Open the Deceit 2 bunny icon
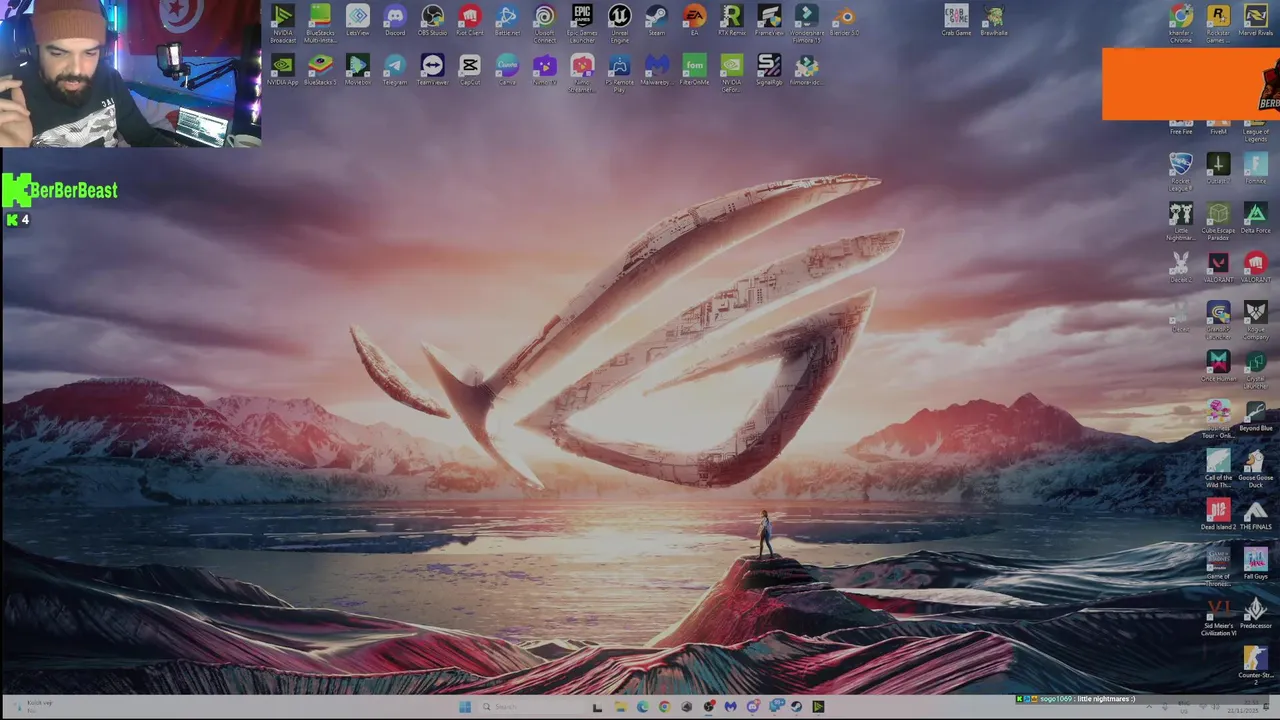Screen dimensions: 1280x720 click(x=1181, y=266)
